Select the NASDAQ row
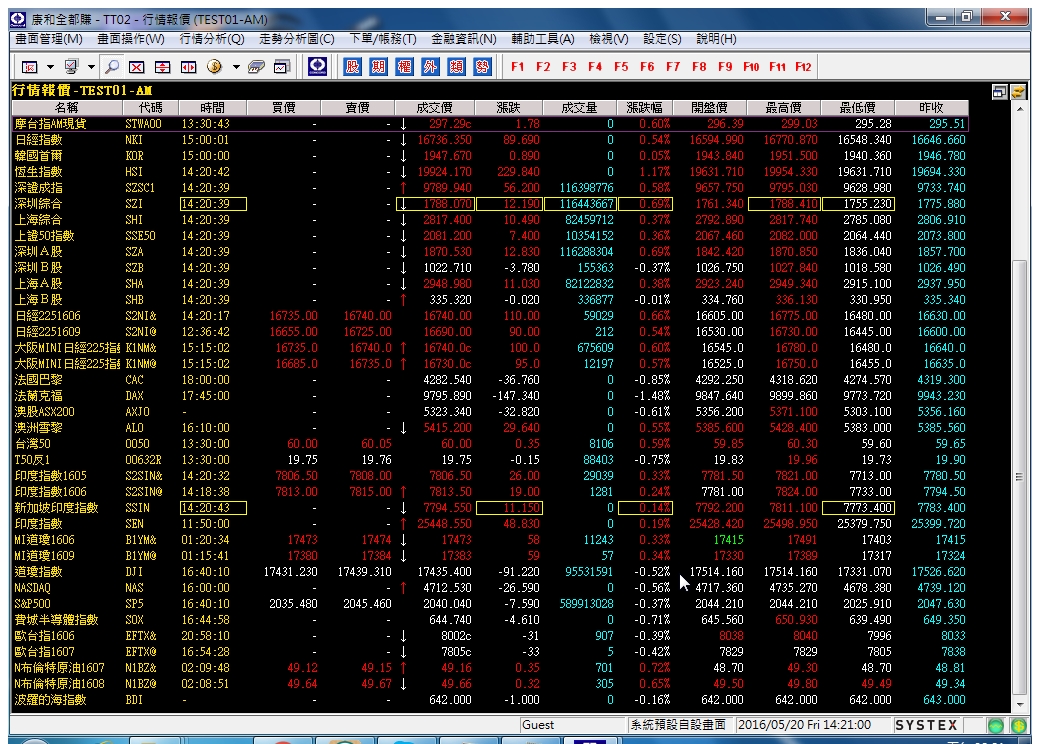Image resolution: width=1040 pixels, height=744 pixels. tap(490, 588)
